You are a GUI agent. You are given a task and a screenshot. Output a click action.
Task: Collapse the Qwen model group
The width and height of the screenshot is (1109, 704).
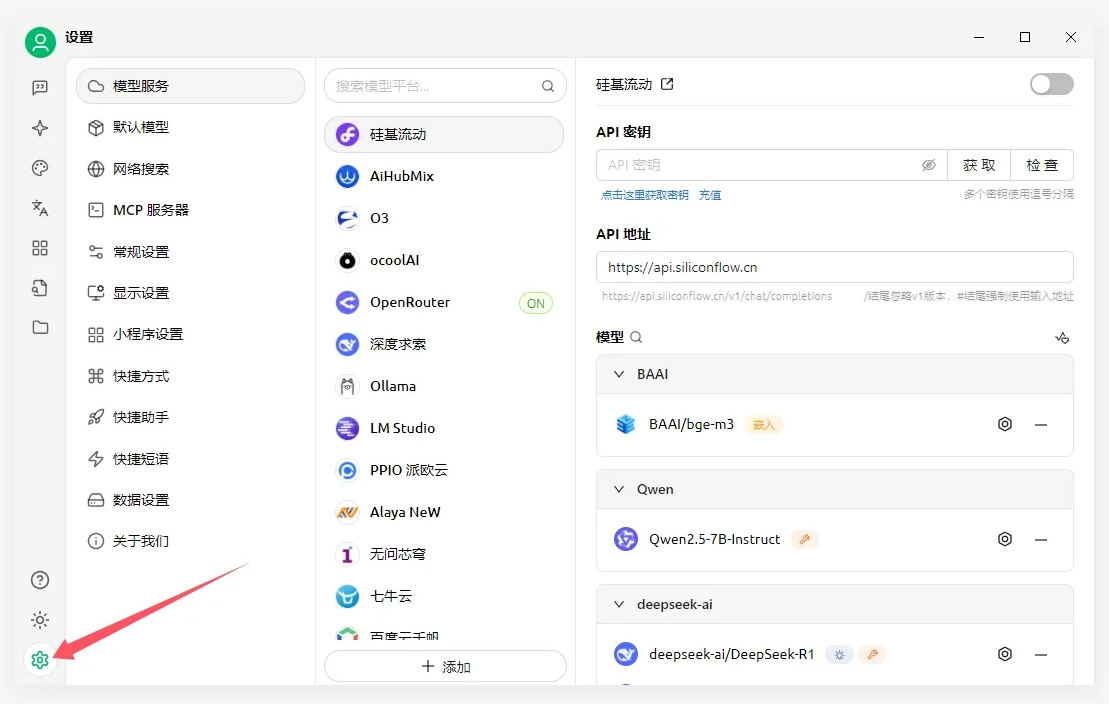[x=619, y=489]
